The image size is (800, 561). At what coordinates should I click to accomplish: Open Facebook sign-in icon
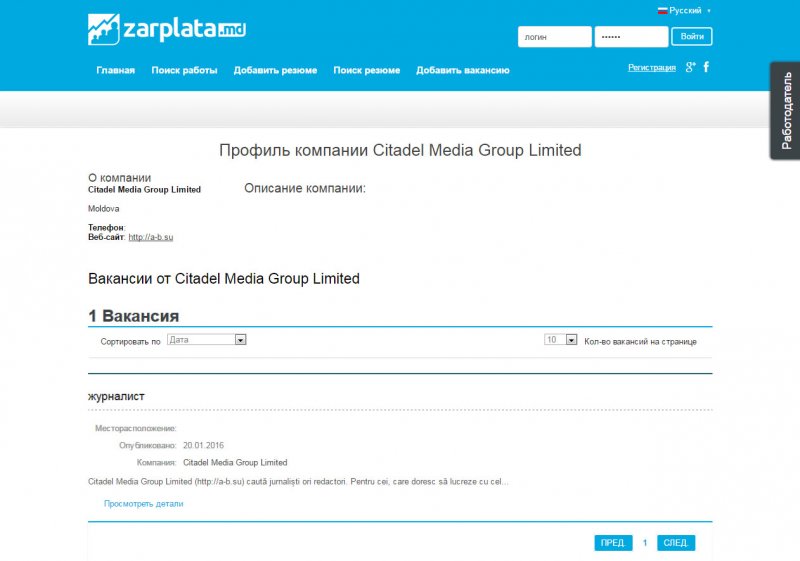pos(706,67)
